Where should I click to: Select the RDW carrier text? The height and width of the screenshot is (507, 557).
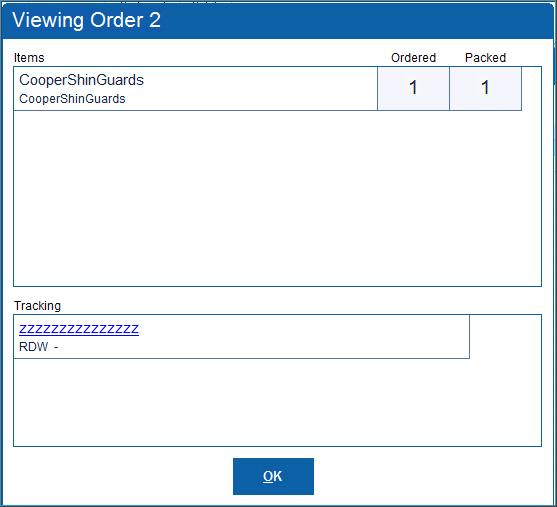click(x=33, y=347)
